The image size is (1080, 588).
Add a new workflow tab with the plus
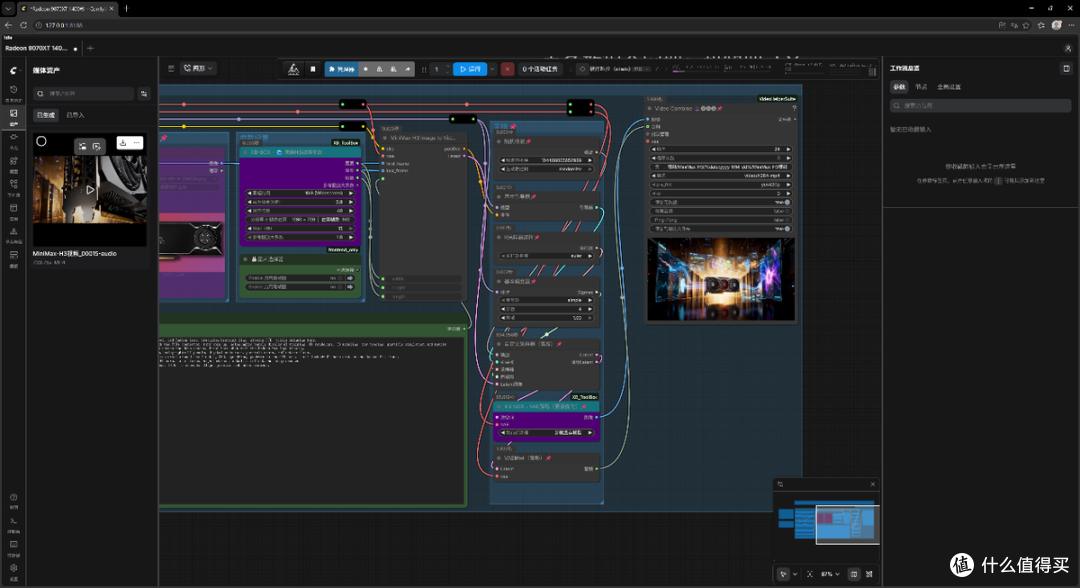90,48
